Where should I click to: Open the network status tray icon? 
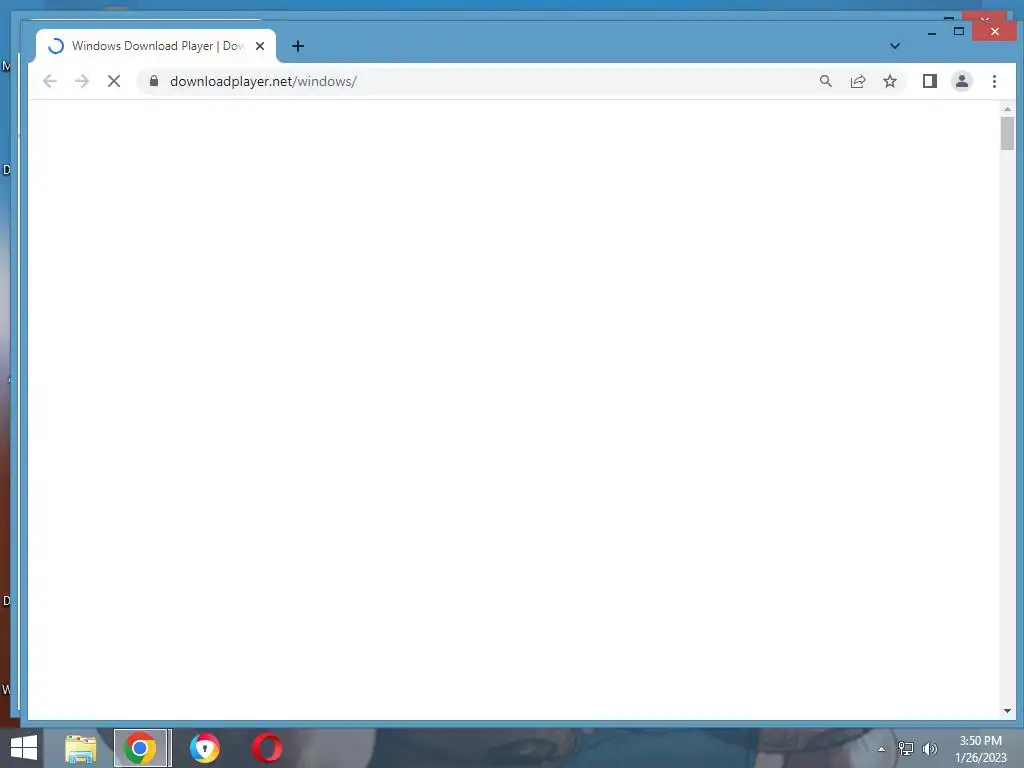[906, 749]
